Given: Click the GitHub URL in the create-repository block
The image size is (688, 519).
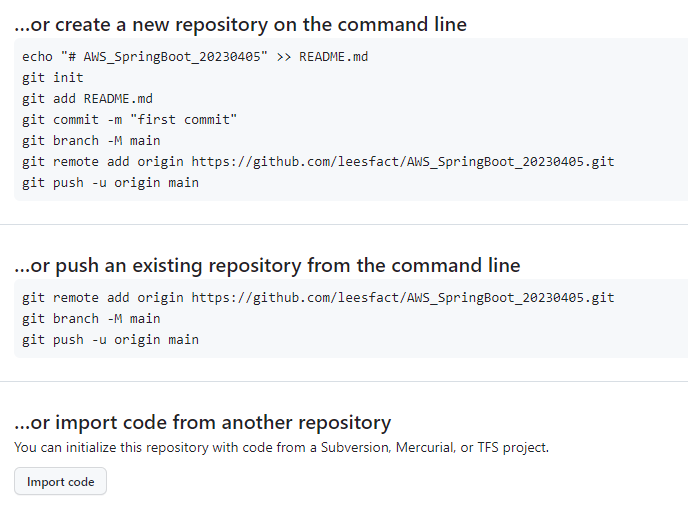Looking at the screenshot, I should pos(403,162).
